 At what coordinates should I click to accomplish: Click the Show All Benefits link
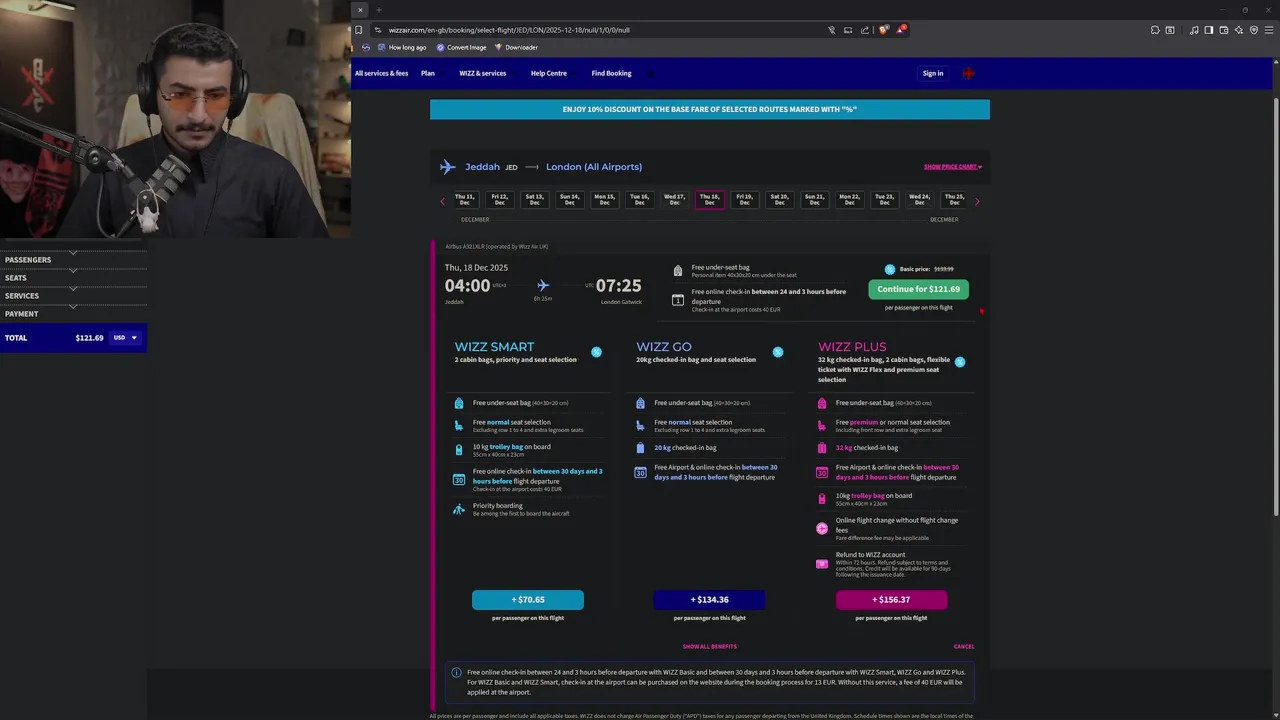tap(709, 647)
